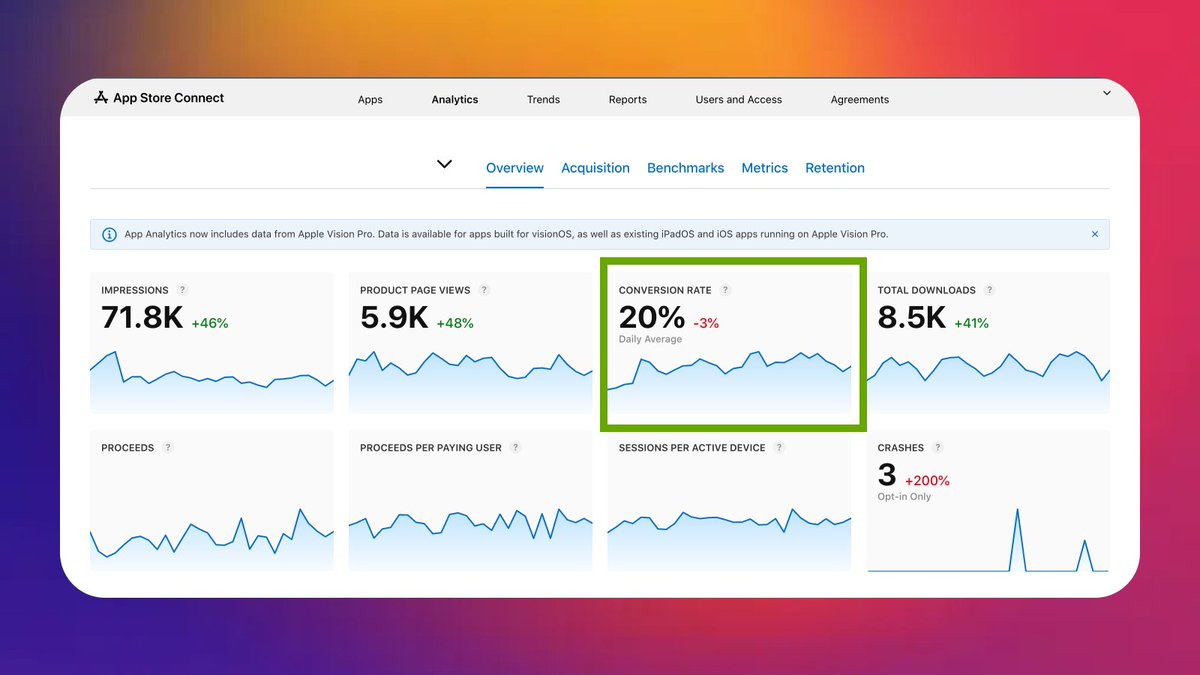Image resolution: width=1200 pixels, height=675 pixels.
Task: Open the Trends section in the navigation
Action: click(543, 99)
